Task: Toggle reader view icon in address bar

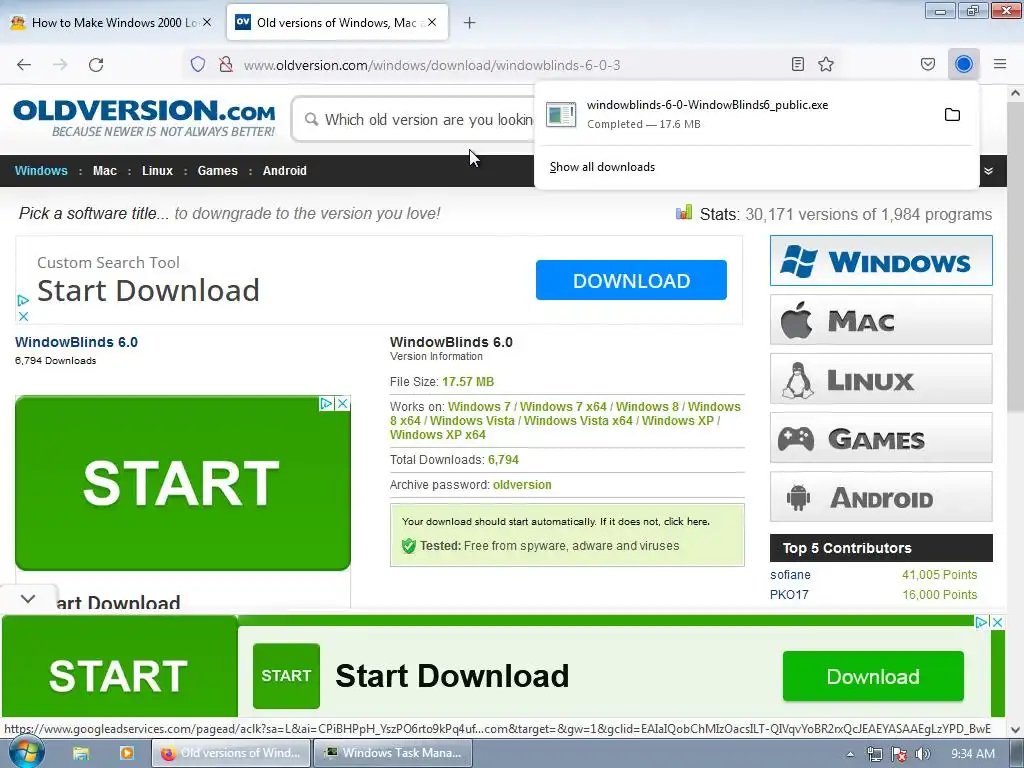Action: click(x=797, y=64)
